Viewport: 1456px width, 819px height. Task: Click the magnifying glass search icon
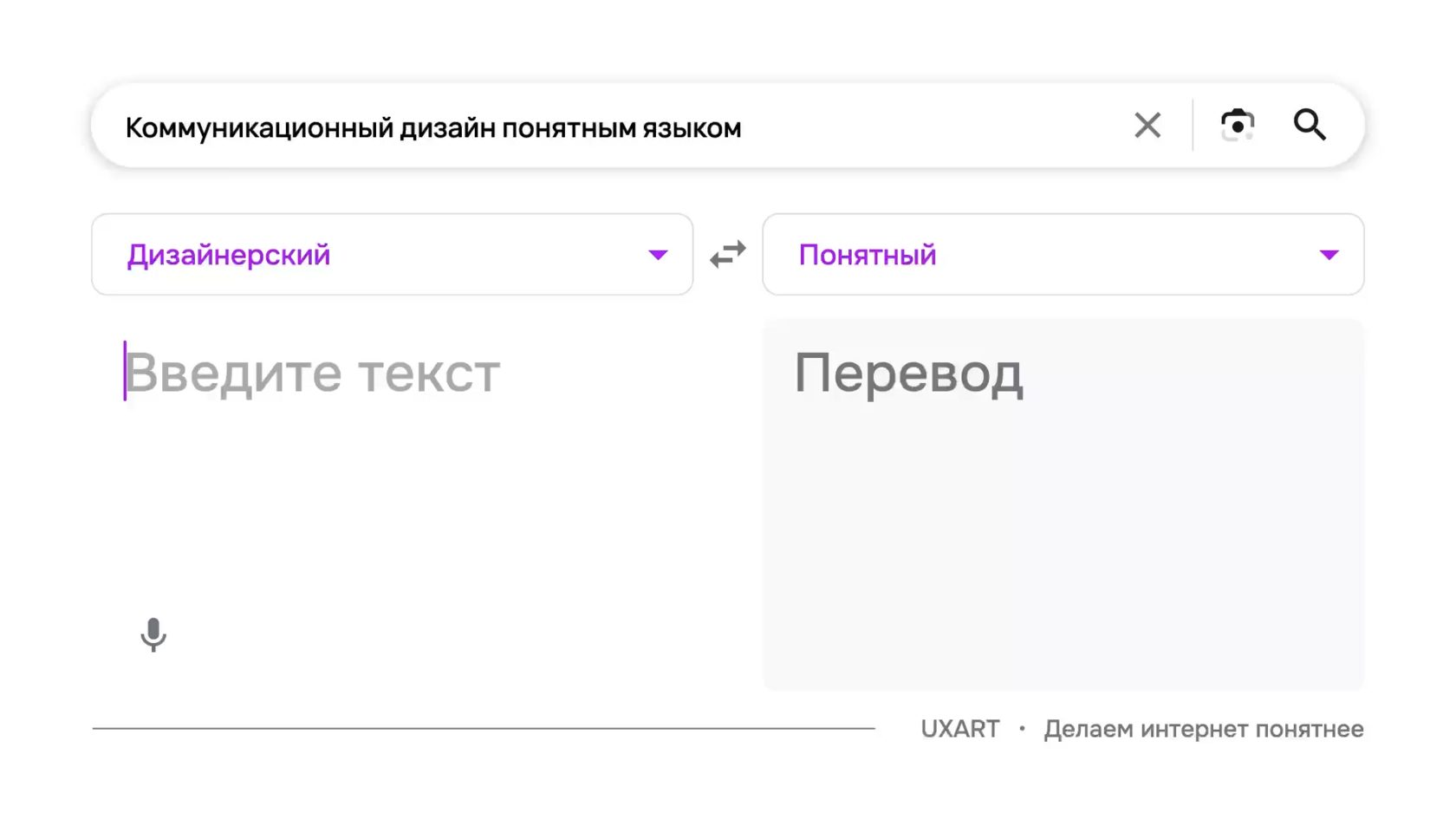(x=1310, y=126)
